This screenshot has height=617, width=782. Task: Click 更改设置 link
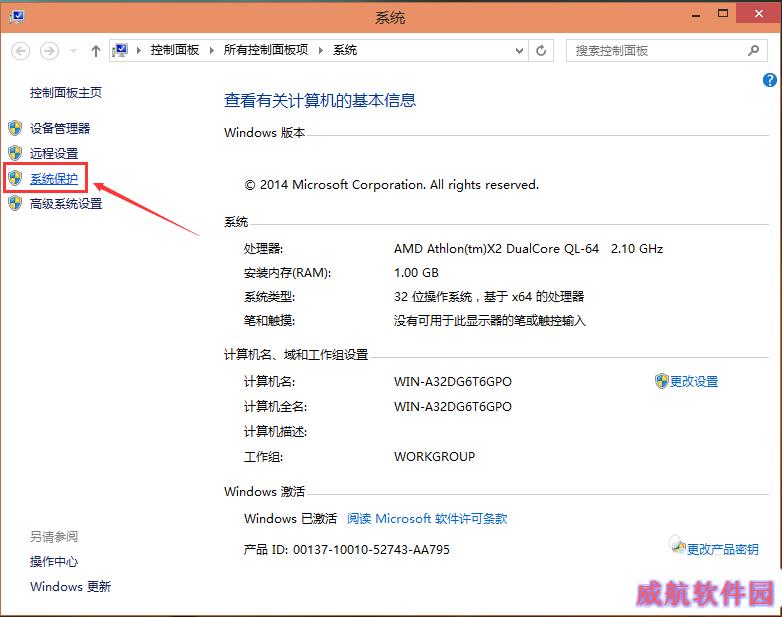tap(694, 382)
